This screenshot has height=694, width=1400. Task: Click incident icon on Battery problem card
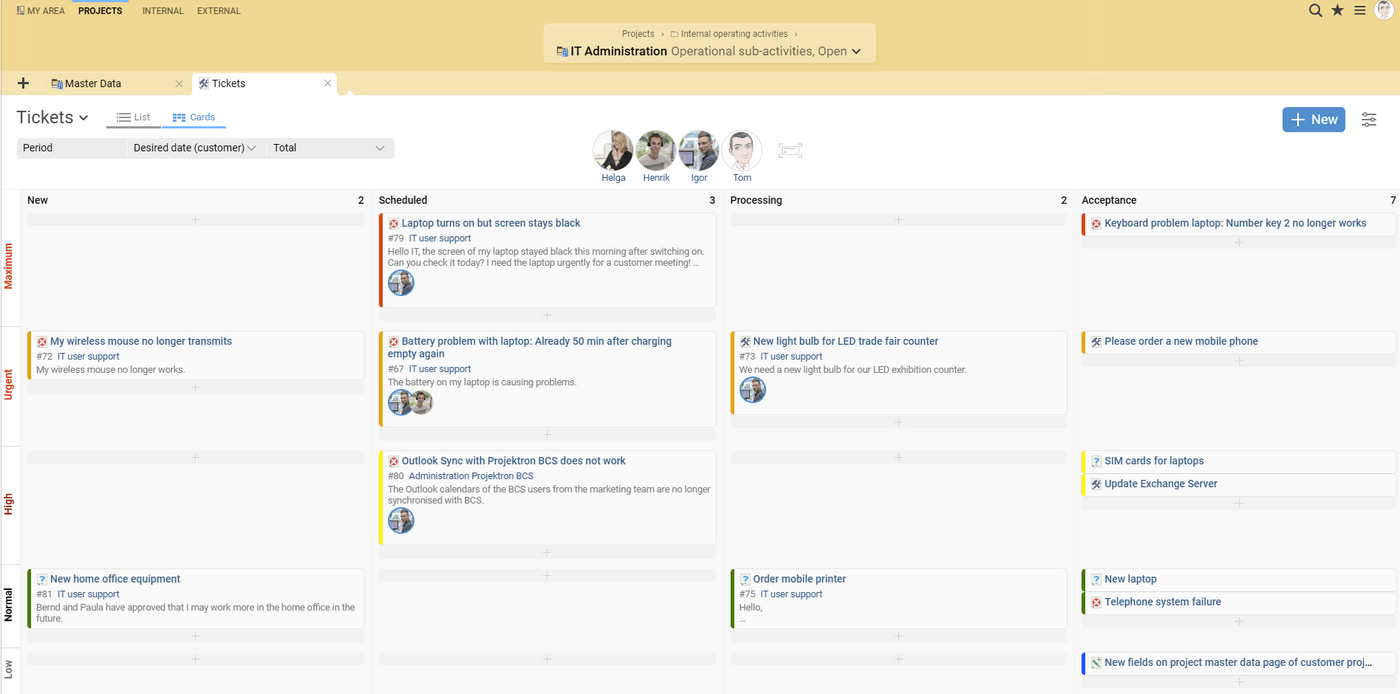point(393,342)
